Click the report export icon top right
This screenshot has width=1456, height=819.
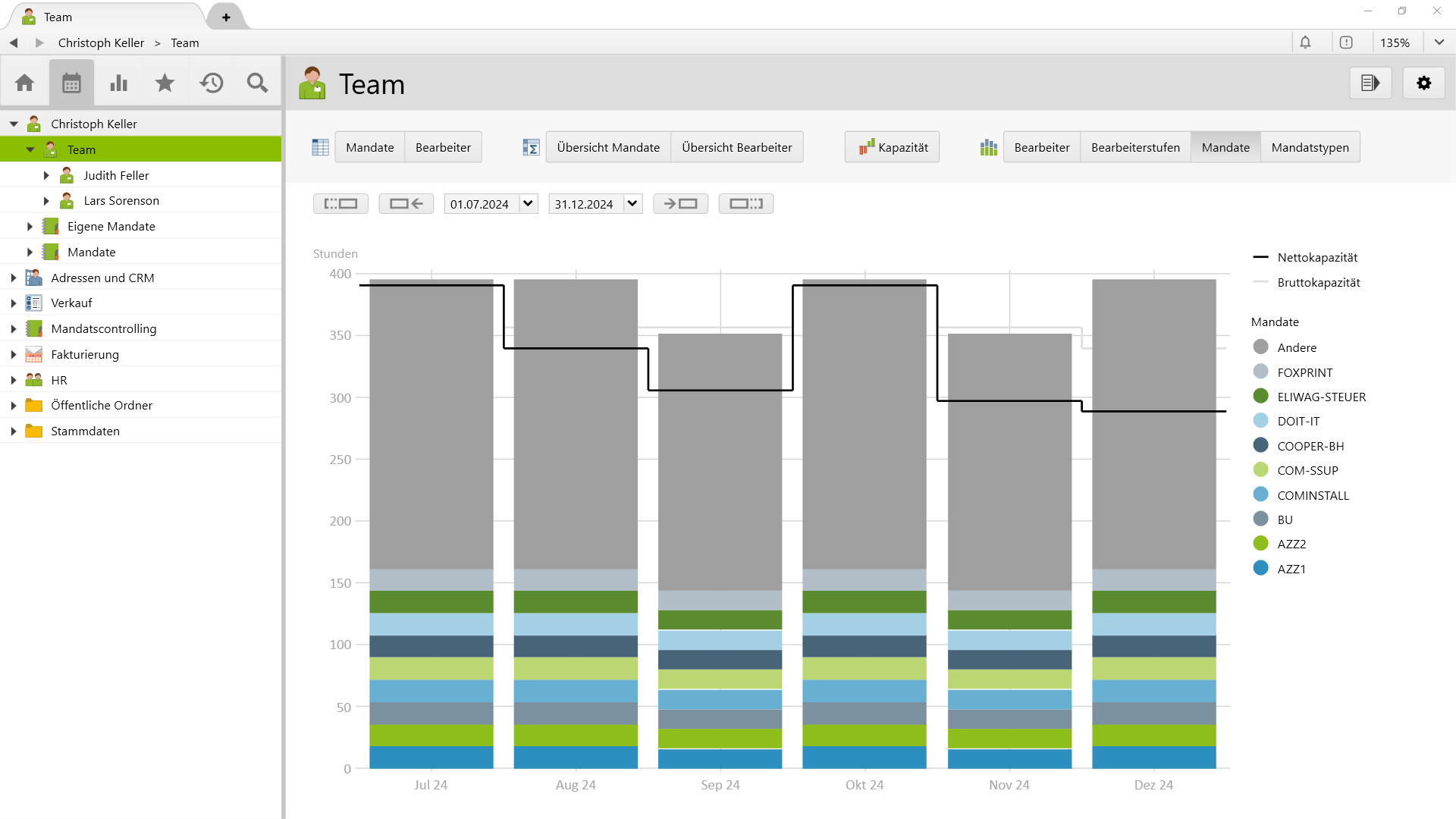[1370, 83]
